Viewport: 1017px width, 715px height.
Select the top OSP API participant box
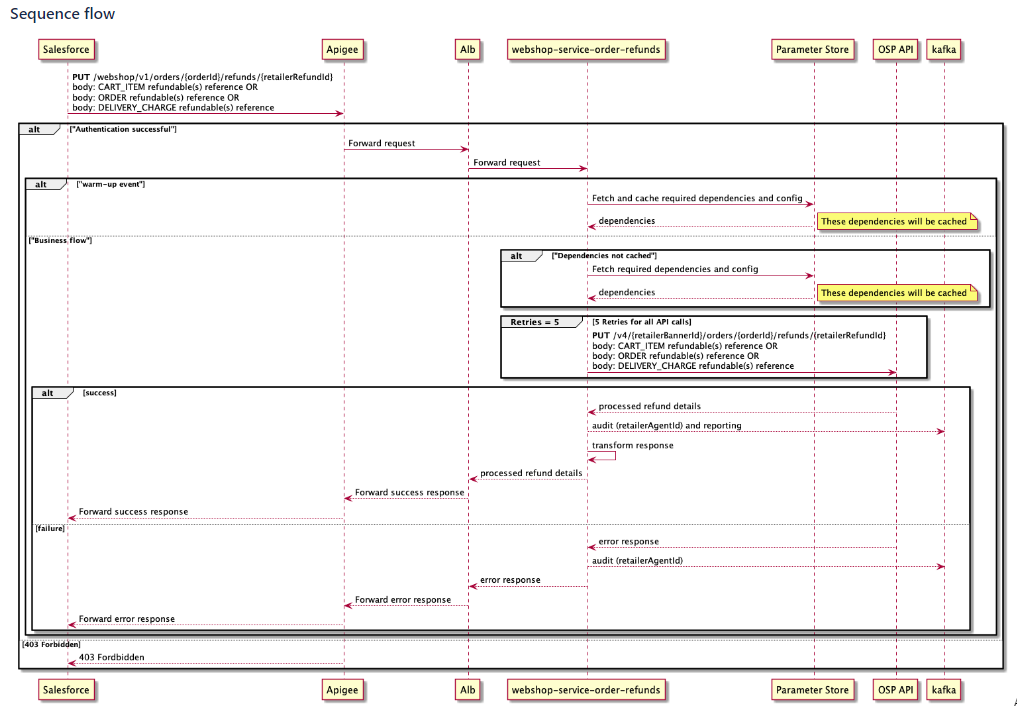pos(896,49)
